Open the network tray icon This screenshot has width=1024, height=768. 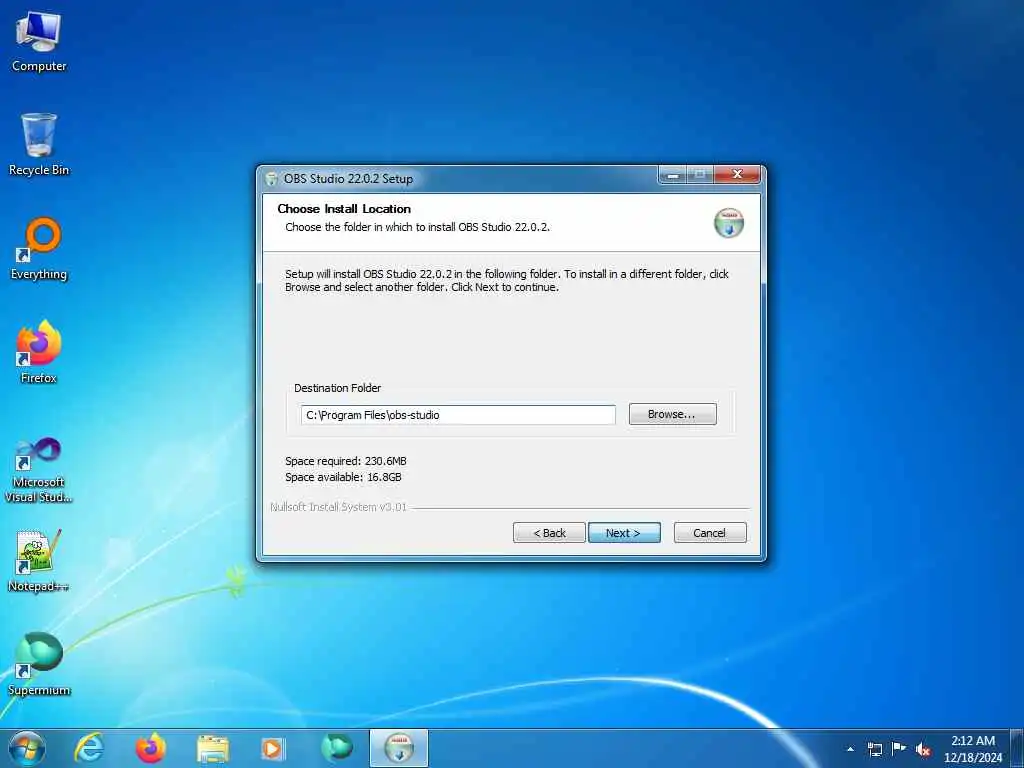(x=874, y=749)
